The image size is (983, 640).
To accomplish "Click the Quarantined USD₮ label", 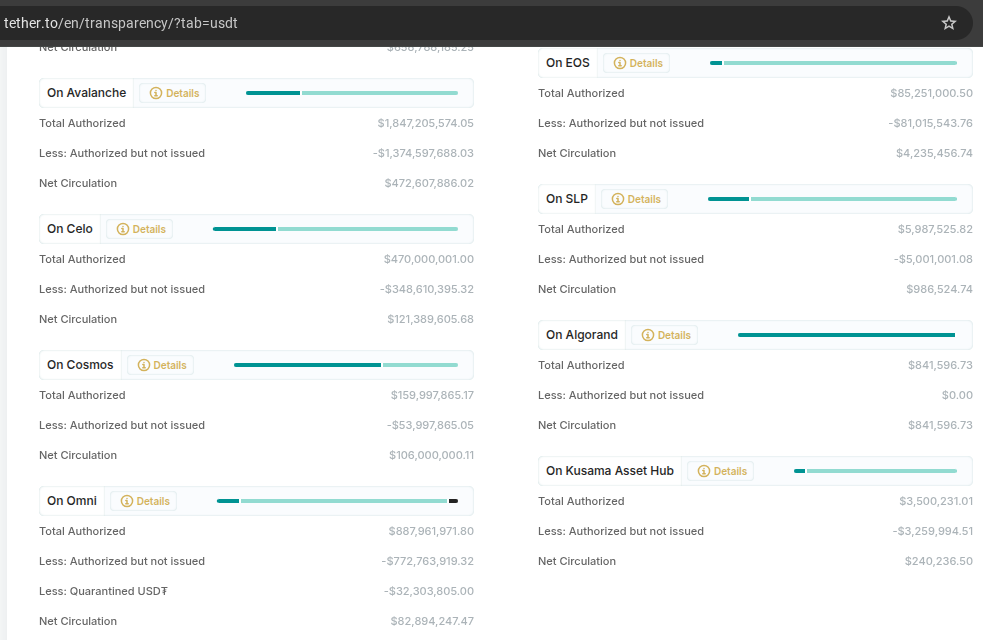I will coord(103,592).
